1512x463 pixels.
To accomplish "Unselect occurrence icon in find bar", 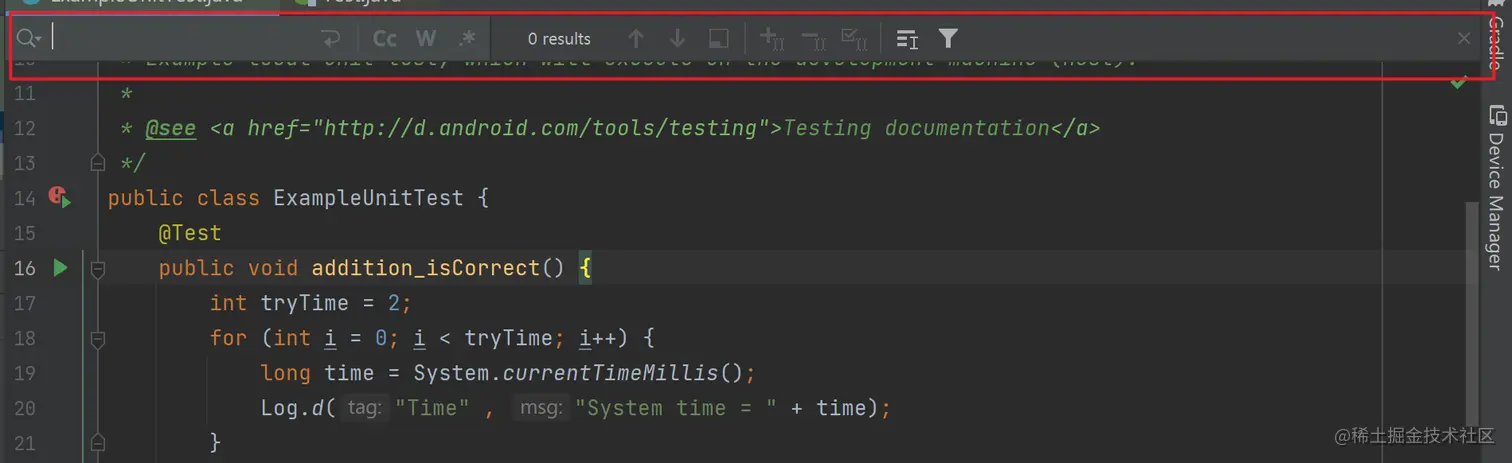I will (x=812, y=39).
